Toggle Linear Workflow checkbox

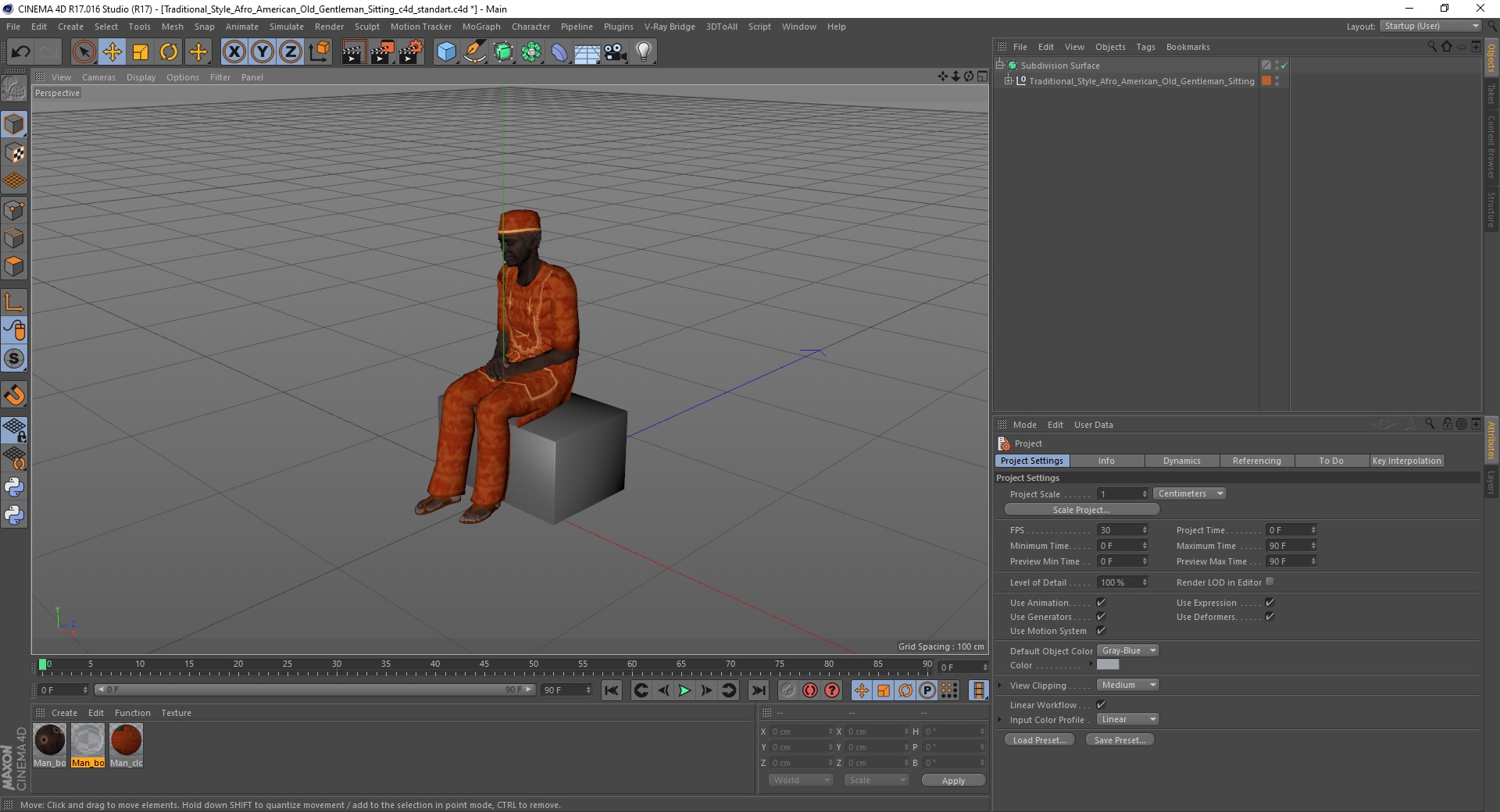click(1101, 705)
